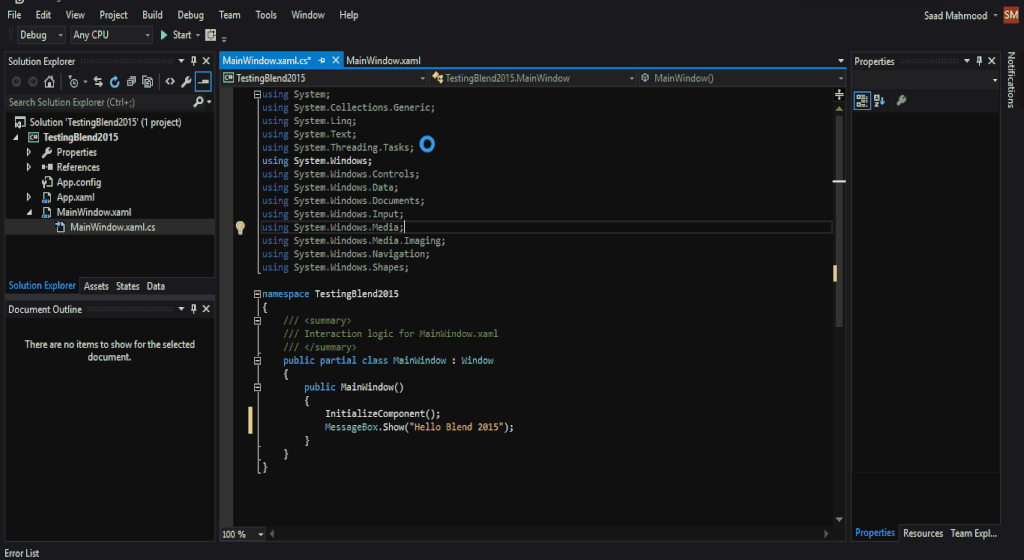Open the Error List at bottom
1024x560 pixels.
click(21, 553)
